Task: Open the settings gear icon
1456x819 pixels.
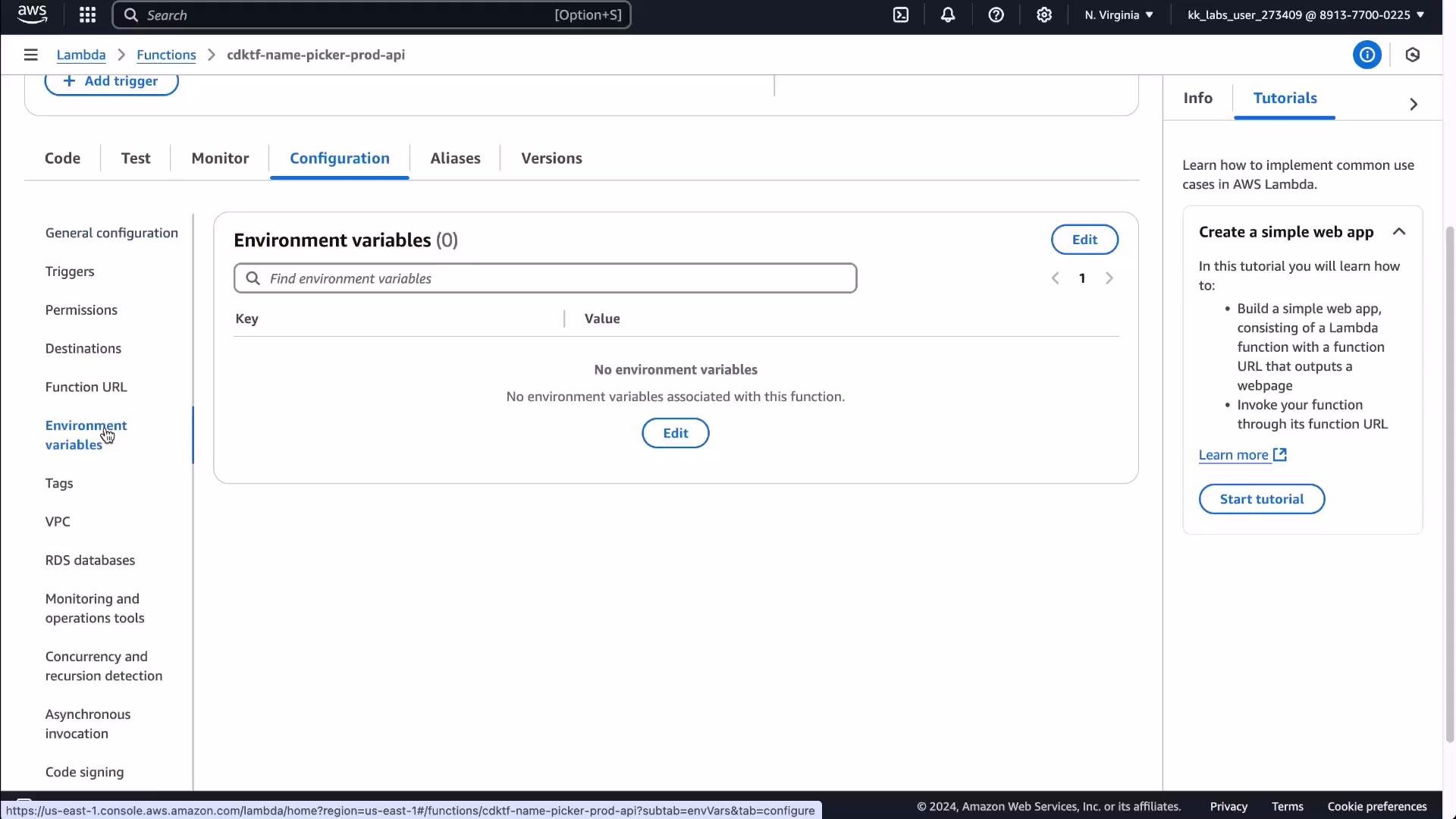Action: tap(1044, 15)
